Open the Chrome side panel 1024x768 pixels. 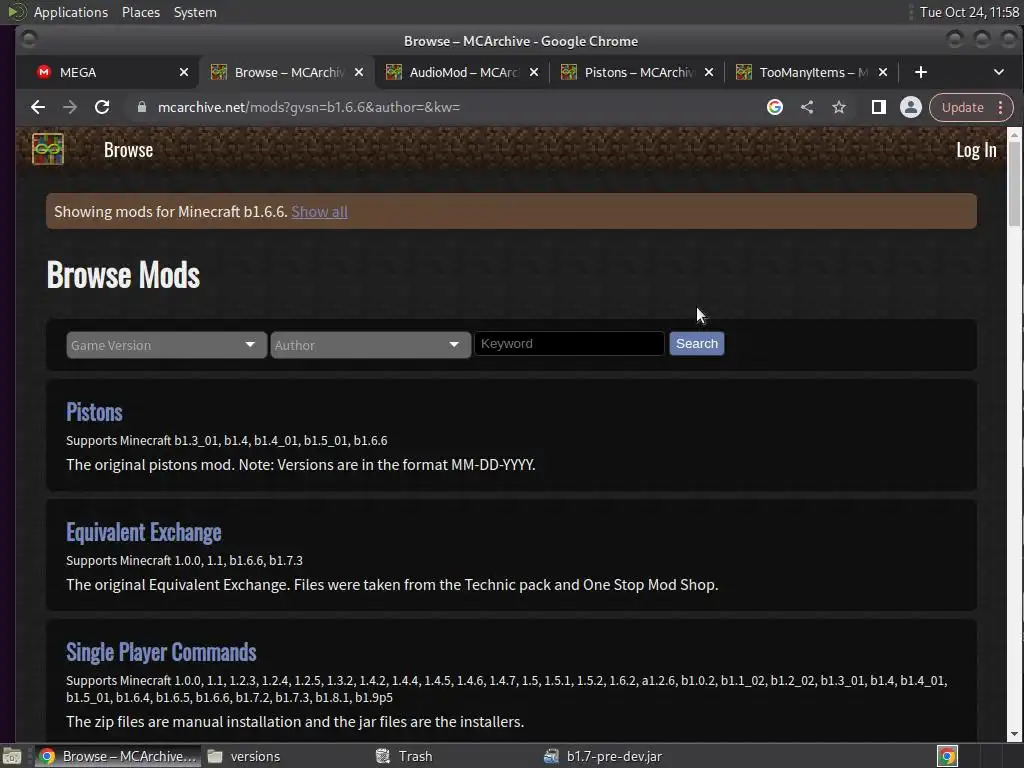tap(878, 107)
